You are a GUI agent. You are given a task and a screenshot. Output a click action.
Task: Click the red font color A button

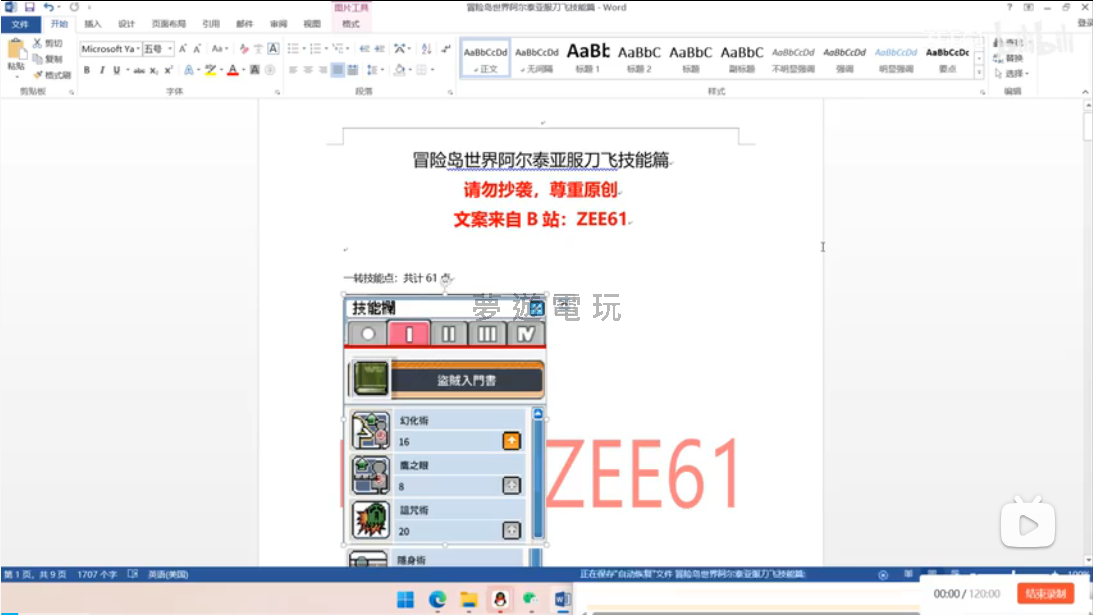(232, 70)
